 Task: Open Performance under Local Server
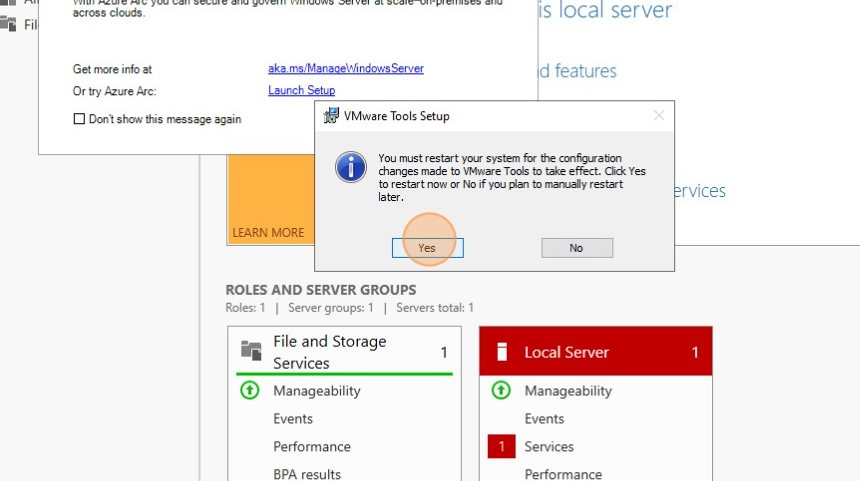point(563,474)
